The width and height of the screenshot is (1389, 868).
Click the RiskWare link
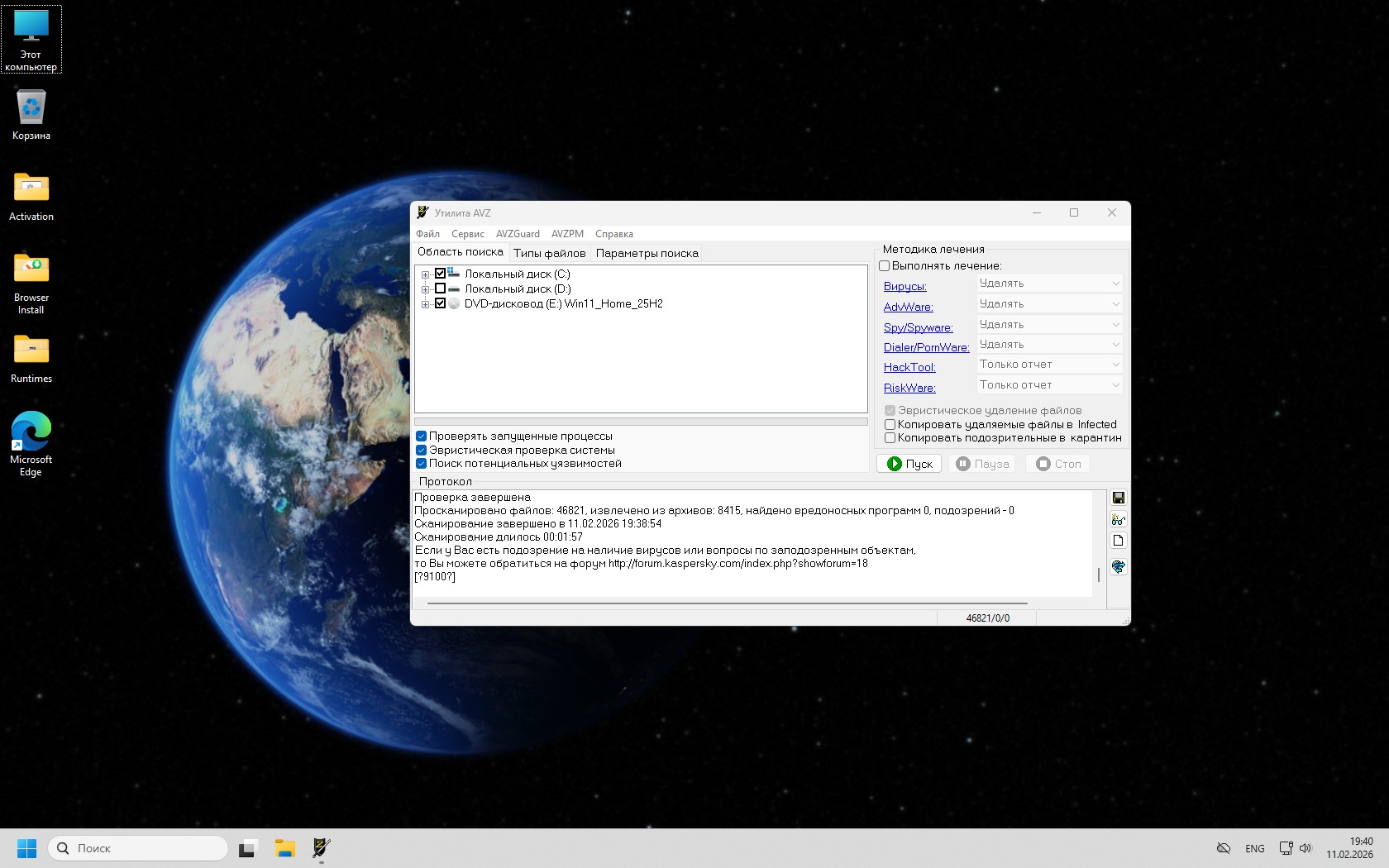tap(909, 388)
